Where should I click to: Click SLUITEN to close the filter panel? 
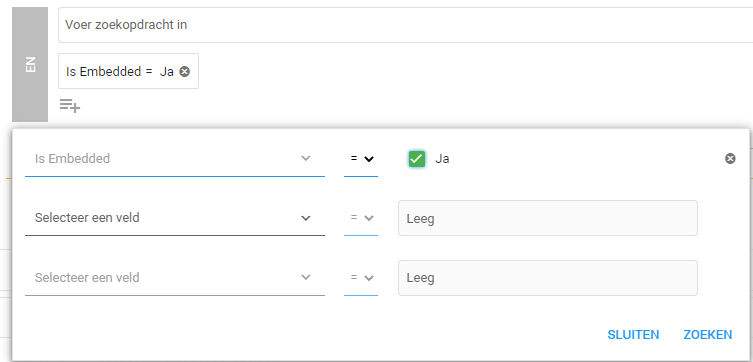point(633,335)
